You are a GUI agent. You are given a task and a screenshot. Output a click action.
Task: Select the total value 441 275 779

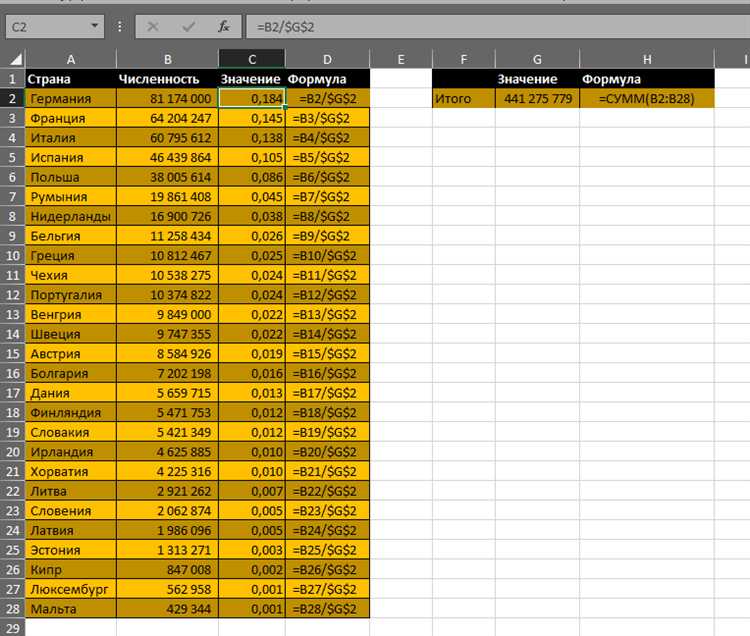tap(537, 99)
